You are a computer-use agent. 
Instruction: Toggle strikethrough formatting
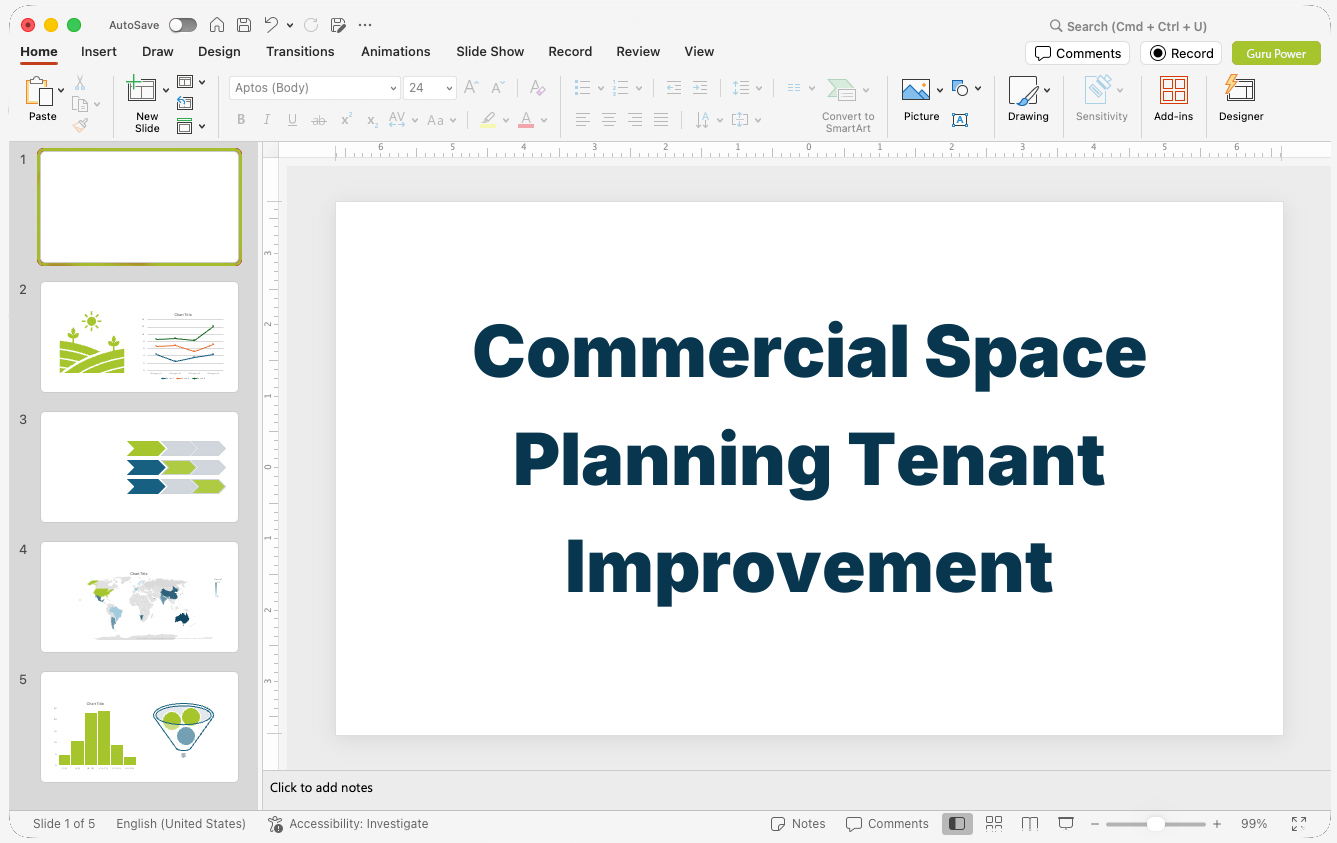(319, 120)
